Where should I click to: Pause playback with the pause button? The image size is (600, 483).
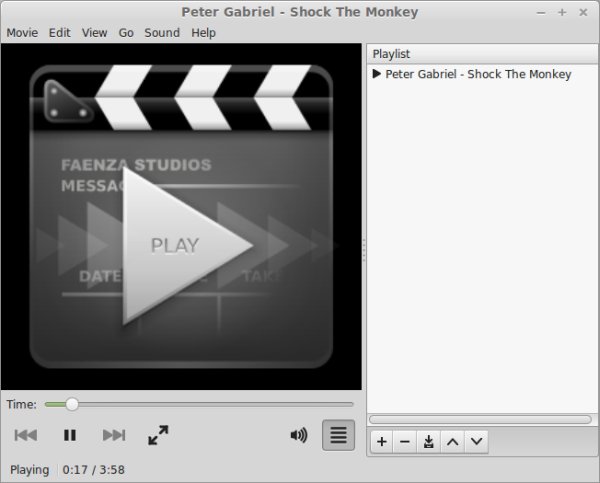pos(70,435)
